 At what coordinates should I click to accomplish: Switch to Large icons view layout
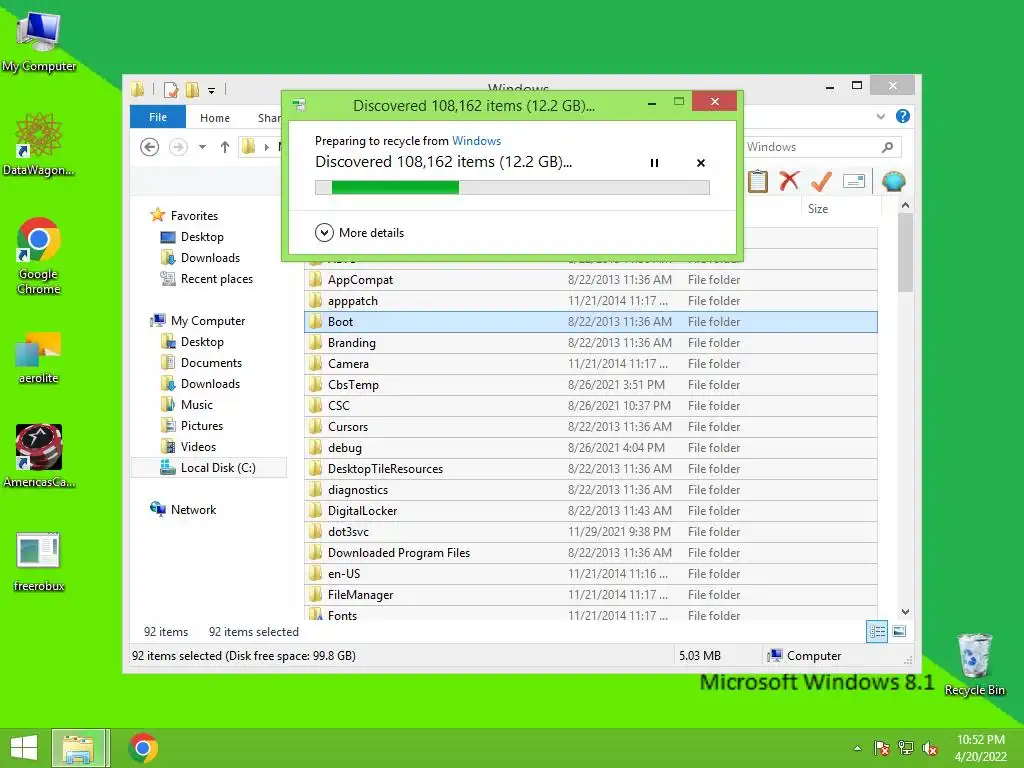pos(899,632)
